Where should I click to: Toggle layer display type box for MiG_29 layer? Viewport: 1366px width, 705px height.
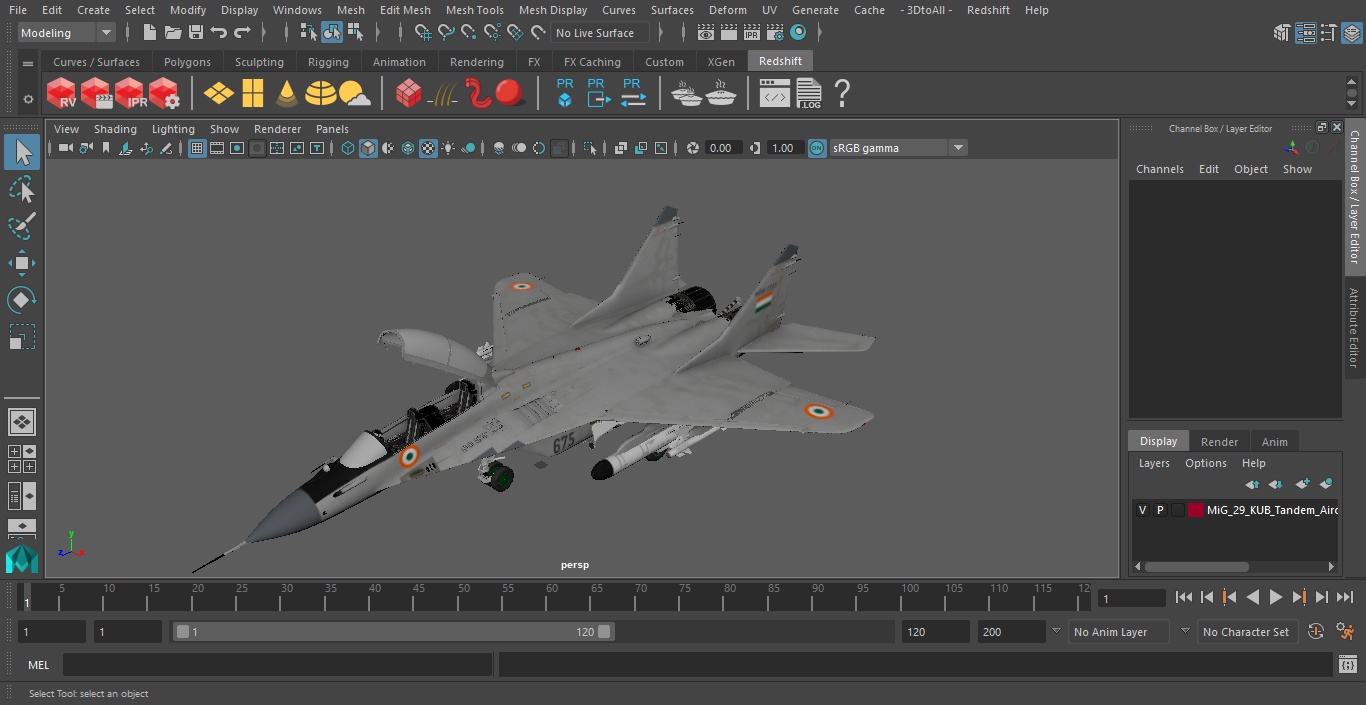coord(1178,510)
